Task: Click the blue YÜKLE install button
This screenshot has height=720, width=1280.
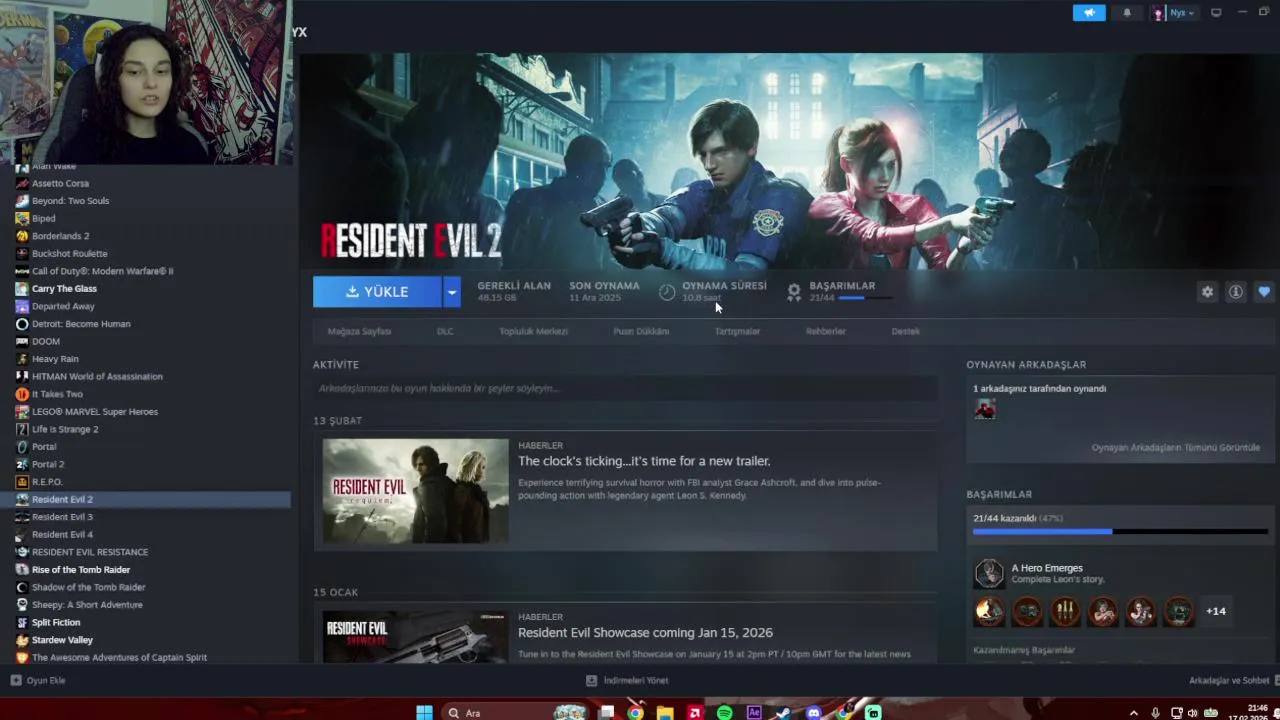Action: [x=377, y=292]
